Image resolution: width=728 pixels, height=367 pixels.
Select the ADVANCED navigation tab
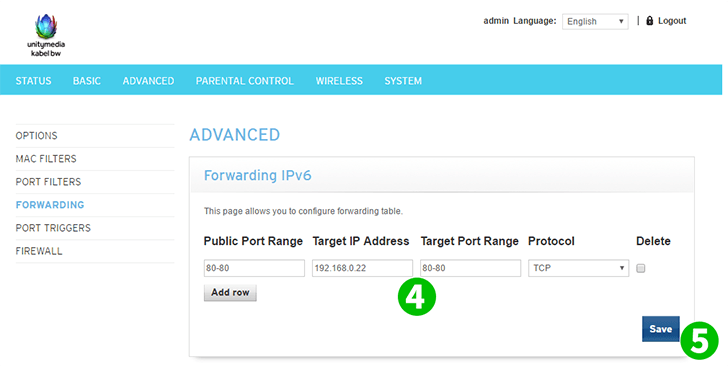[149, 81]
